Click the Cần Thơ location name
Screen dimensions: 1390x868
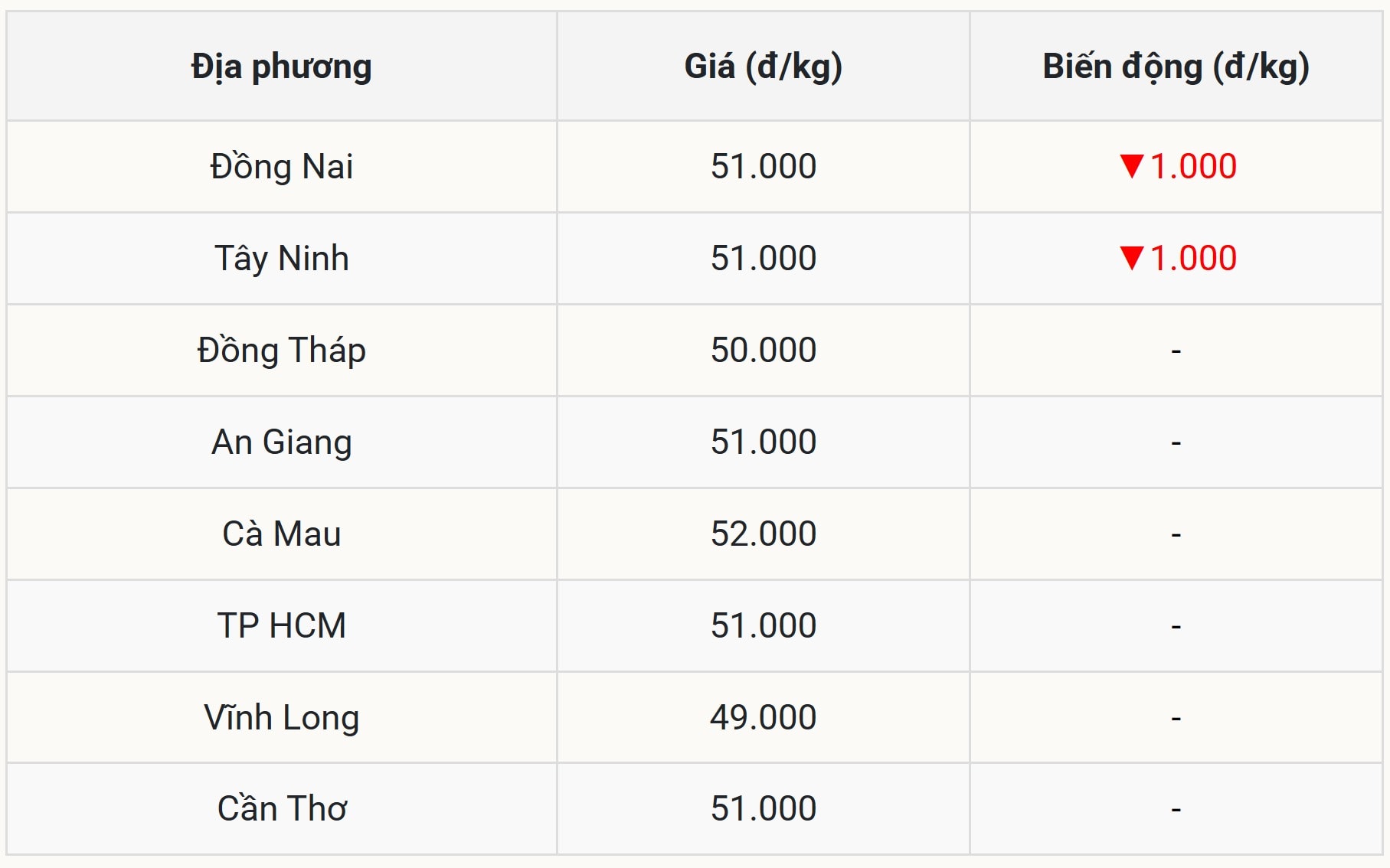click(281, 809)
